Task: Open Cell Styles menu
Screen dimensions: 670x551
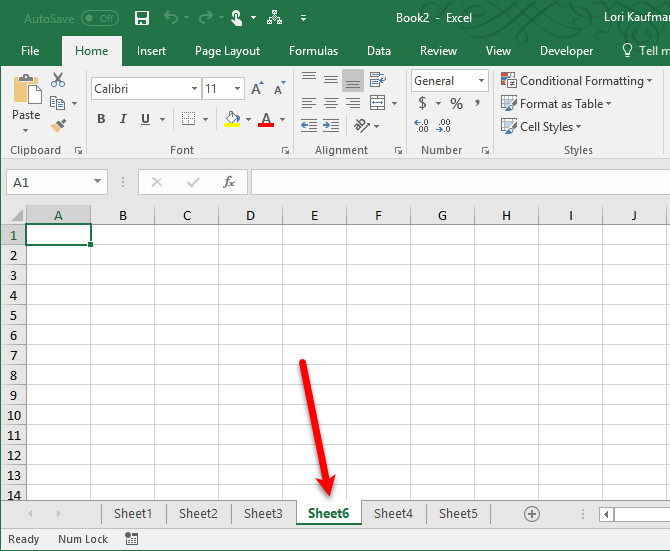Action: tap(541, 126)
